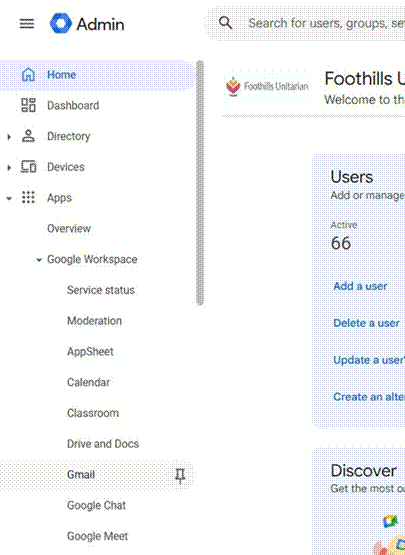This screenshot has width=405, height=555.
Task: Click the Apps grid icon
Action: (28, 198)
